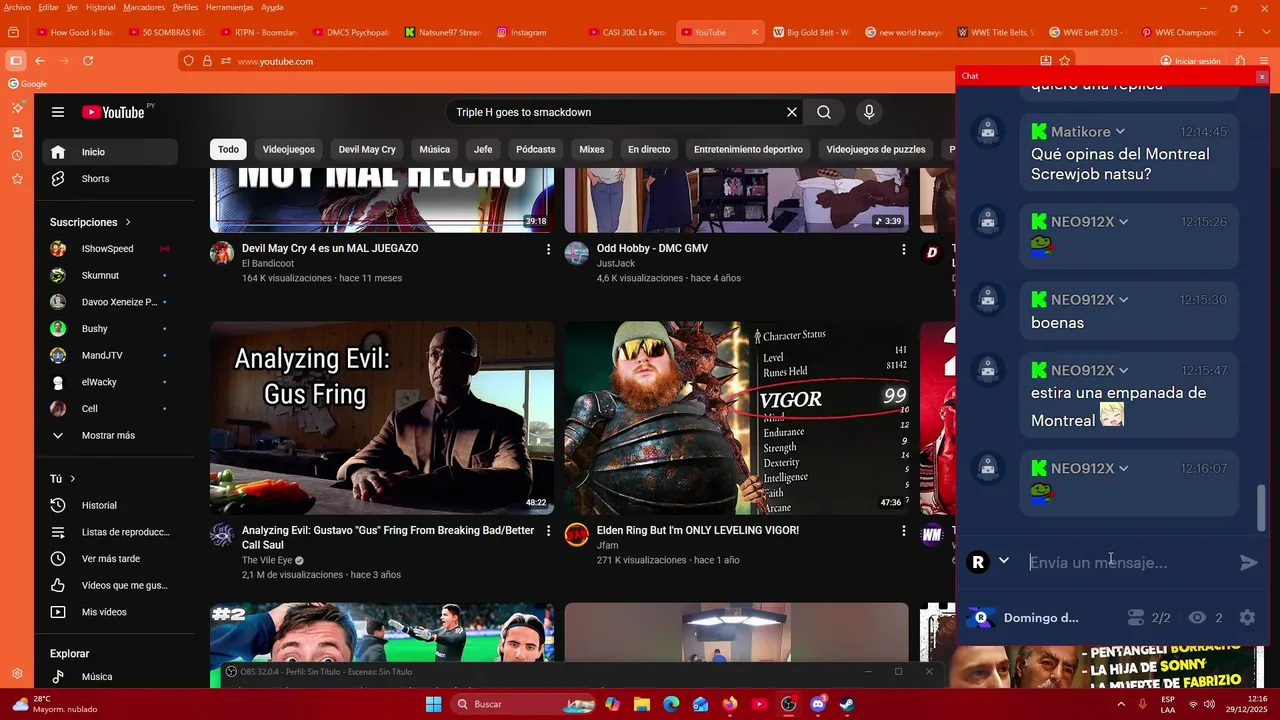This screenshot has height=720, width=1280.
Task: Open the Herramientas menu
Action: coord(229,7)
